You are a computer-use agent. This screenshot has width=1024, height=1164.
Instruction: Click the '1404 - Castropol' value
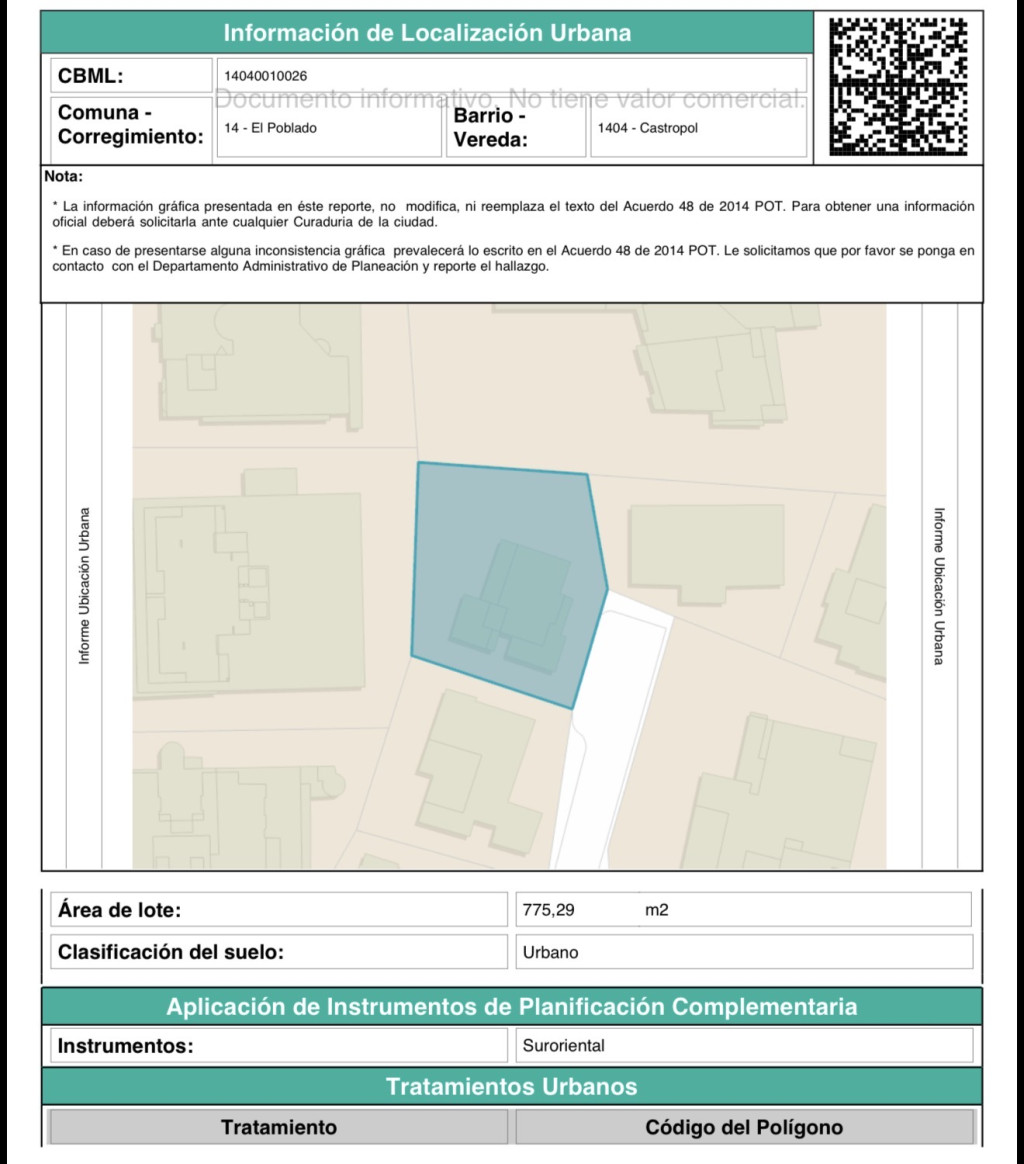[x=648, y=128]
